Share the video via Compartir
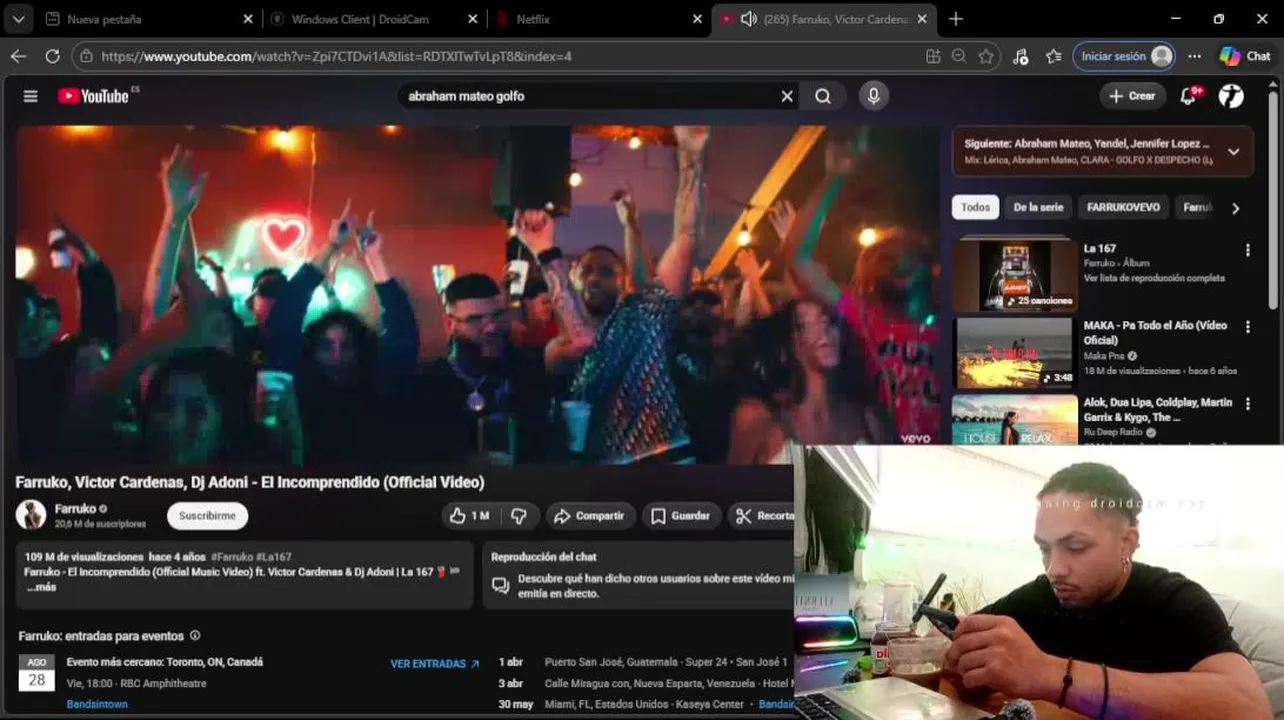The width and height of the screenshot is (1284, 720). click(x=590, y=516)
